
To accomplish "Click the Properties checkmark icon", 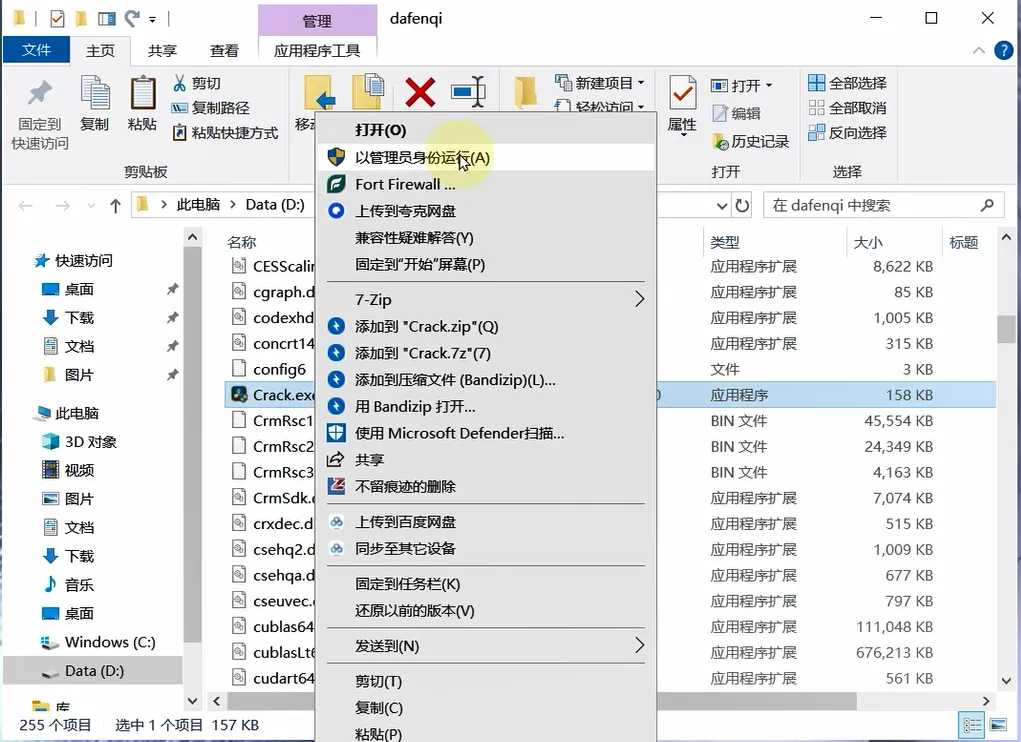I will [x=682, y=92].
